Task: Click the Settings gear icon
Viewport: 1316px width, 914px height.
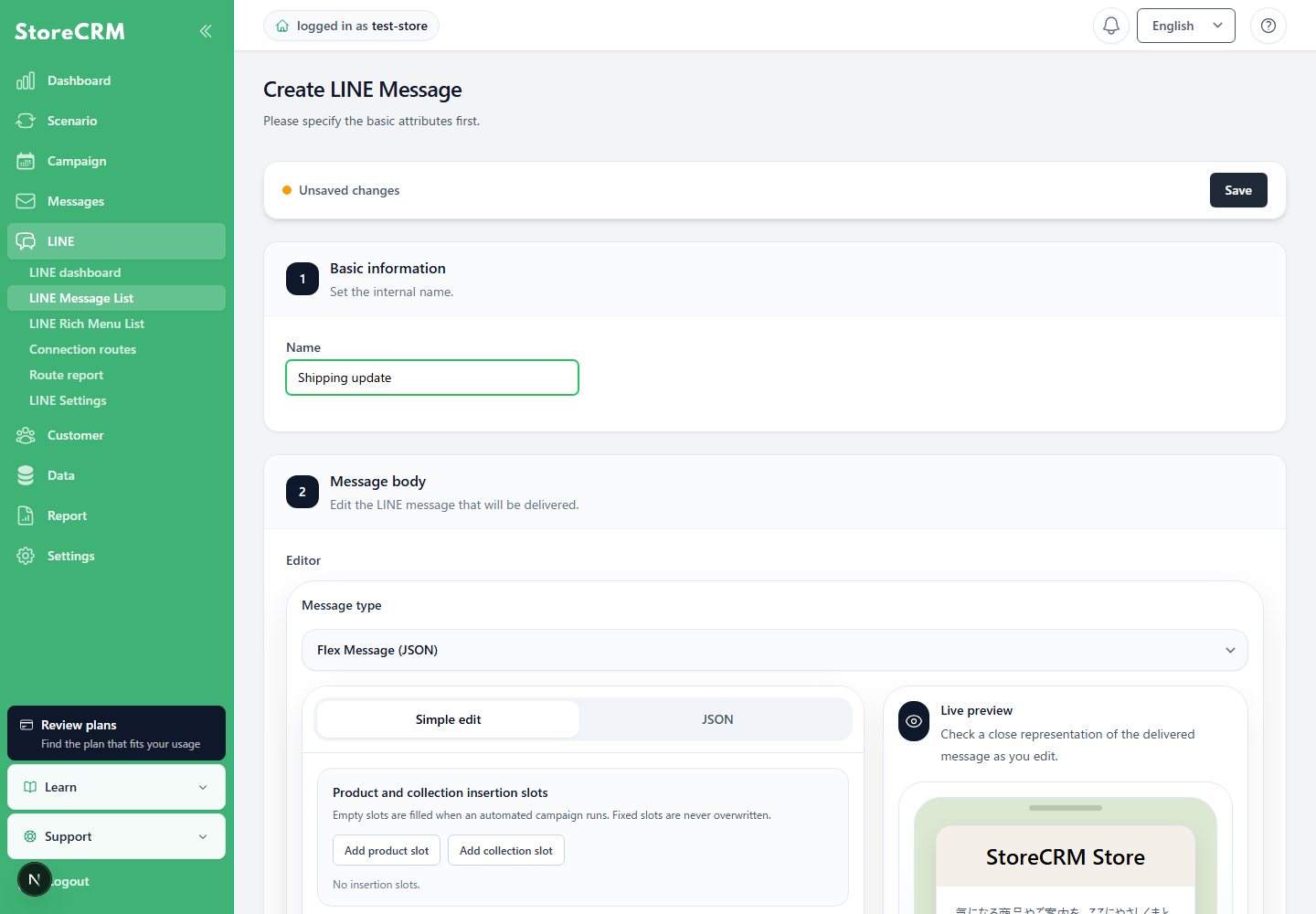Action: coord(26,556)
